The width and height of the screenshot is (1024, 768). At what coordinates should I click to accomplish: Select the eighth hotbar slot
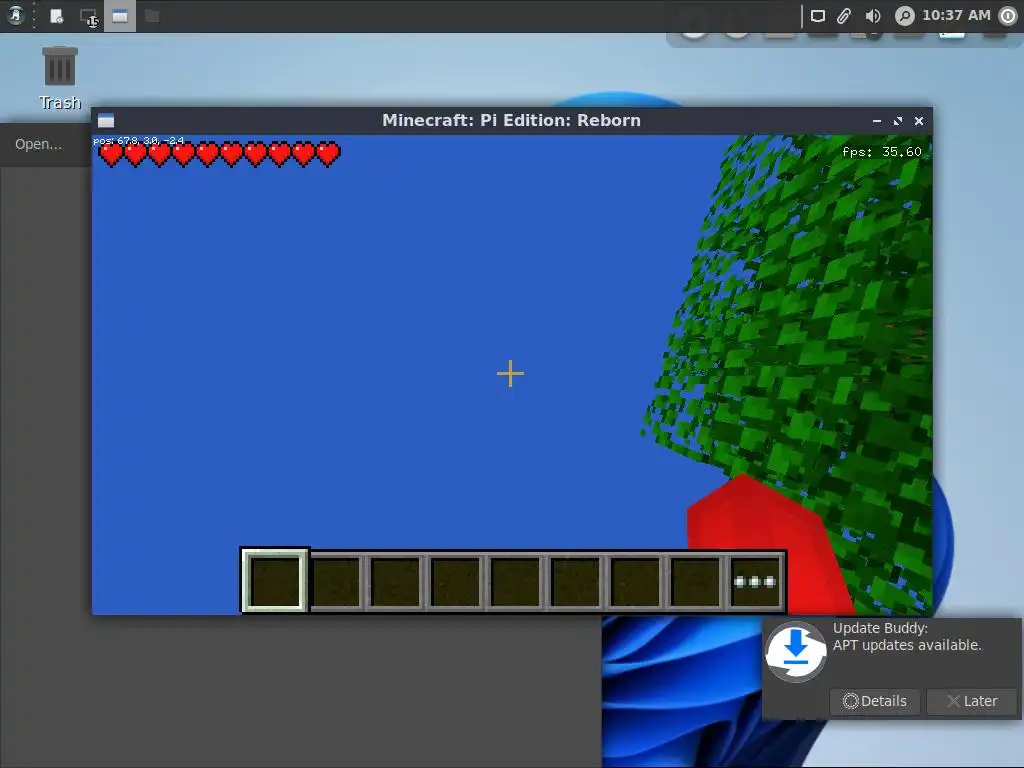pyautogui.click(x=696, y=581)
